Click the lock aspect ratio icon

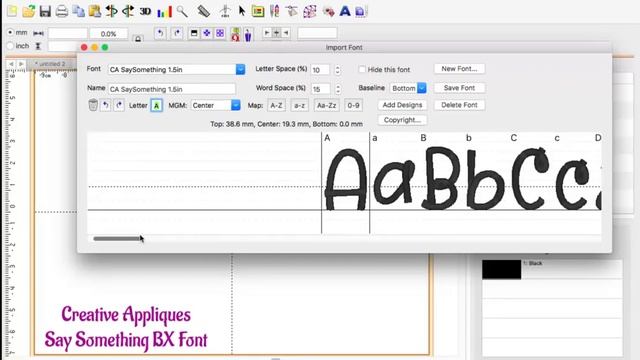click(x=138, y=38)
